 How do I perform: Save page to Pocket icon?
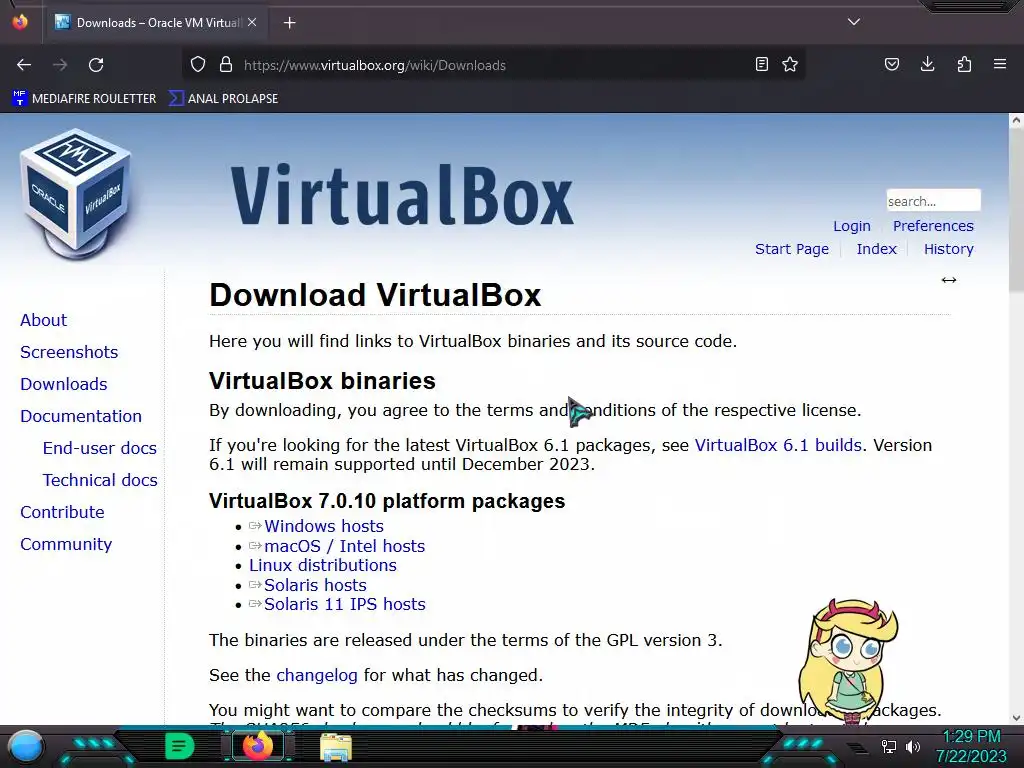pyautogui.click(x=891, y=64)
